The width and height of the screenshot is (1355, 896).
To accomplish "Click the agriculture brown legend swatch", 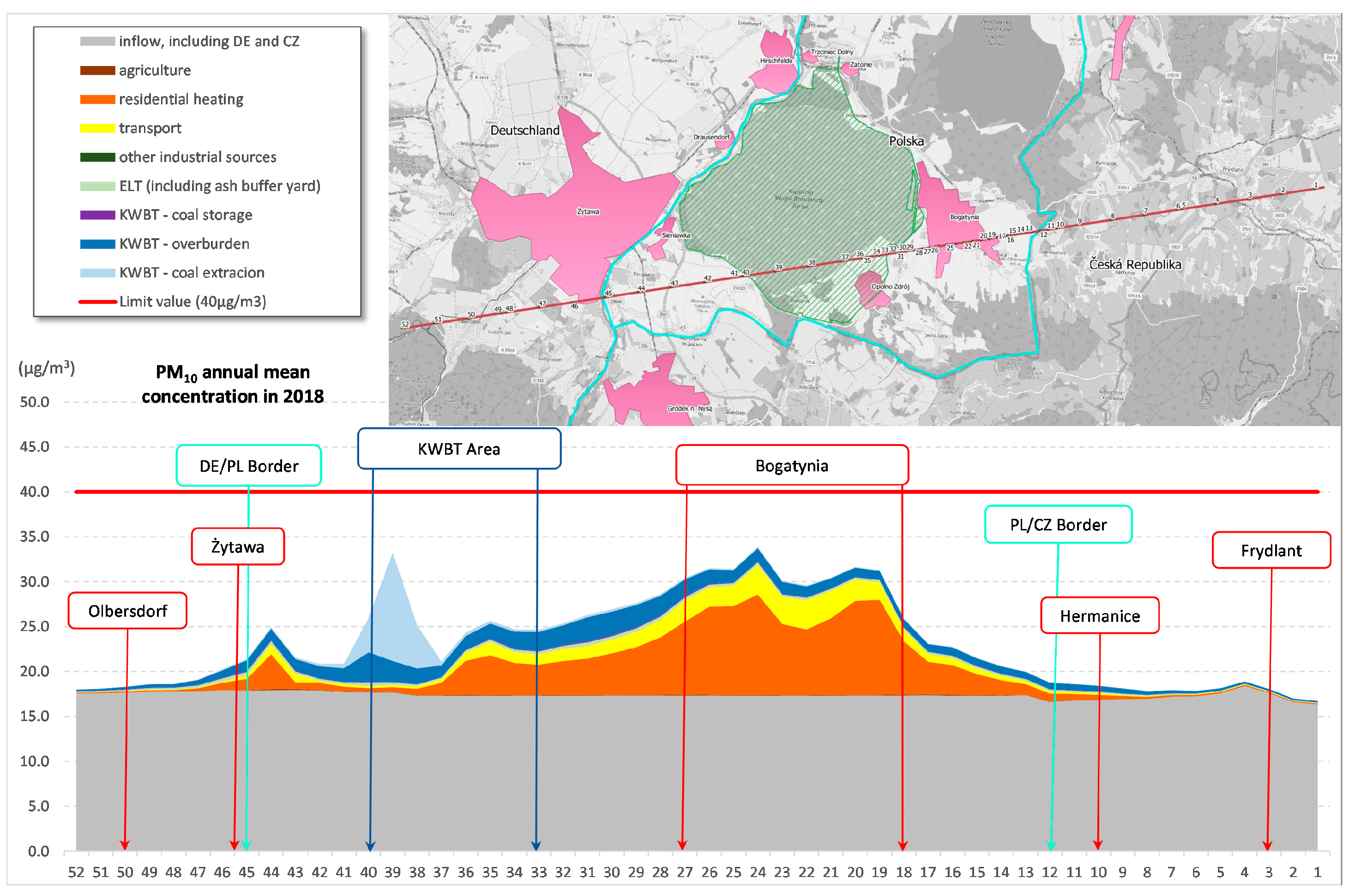I will click(x=97, y=70).
